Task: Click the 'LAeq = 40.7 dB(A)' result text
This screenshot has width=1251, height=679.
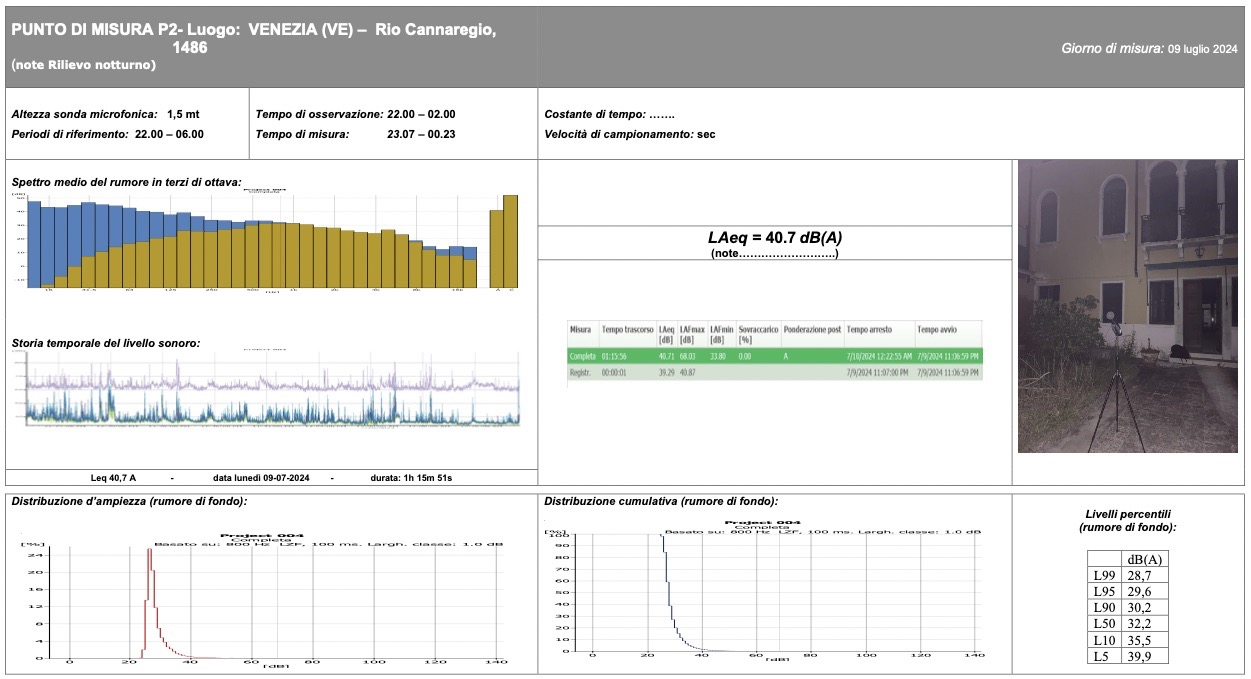Action: 775,238
